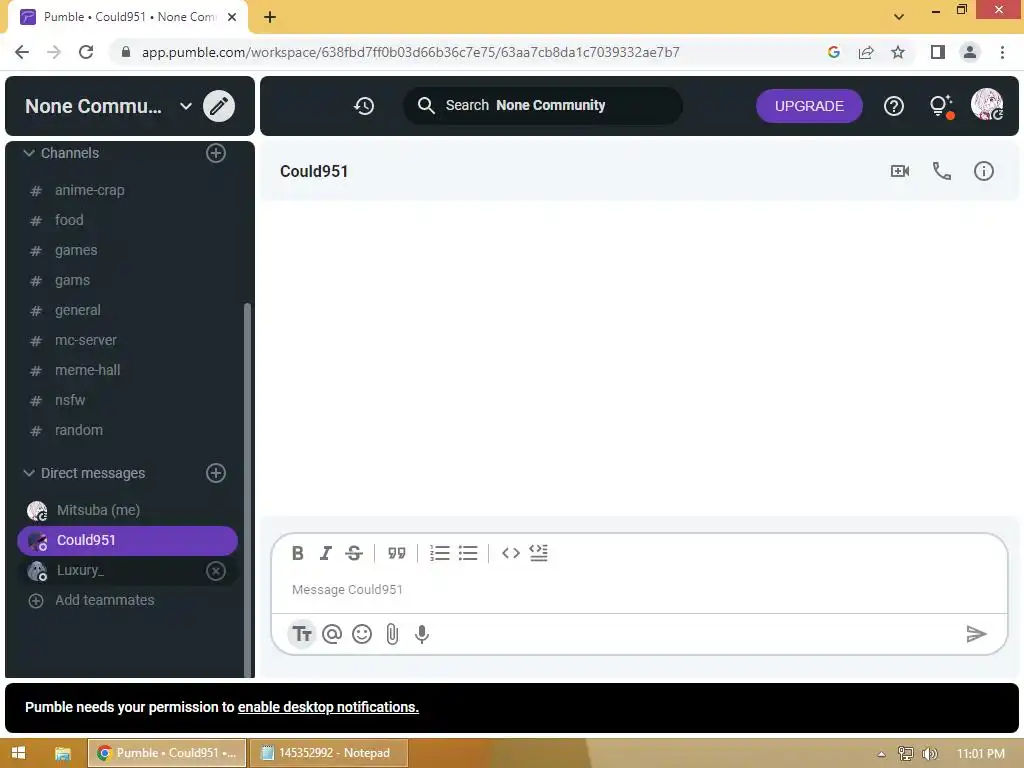
Task: Send the message with arrow icon
Action: 976,633
